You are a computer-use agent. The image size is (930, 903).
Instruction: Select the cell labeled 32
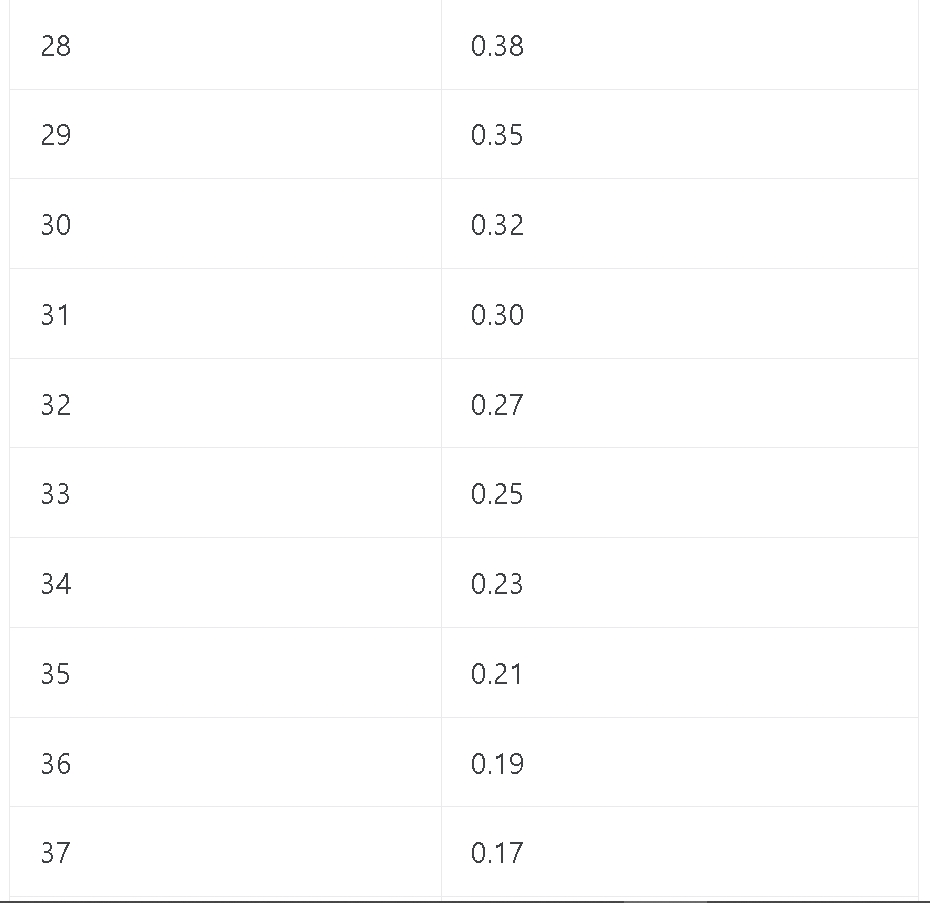pyautogui.click(x=225, y=403)
